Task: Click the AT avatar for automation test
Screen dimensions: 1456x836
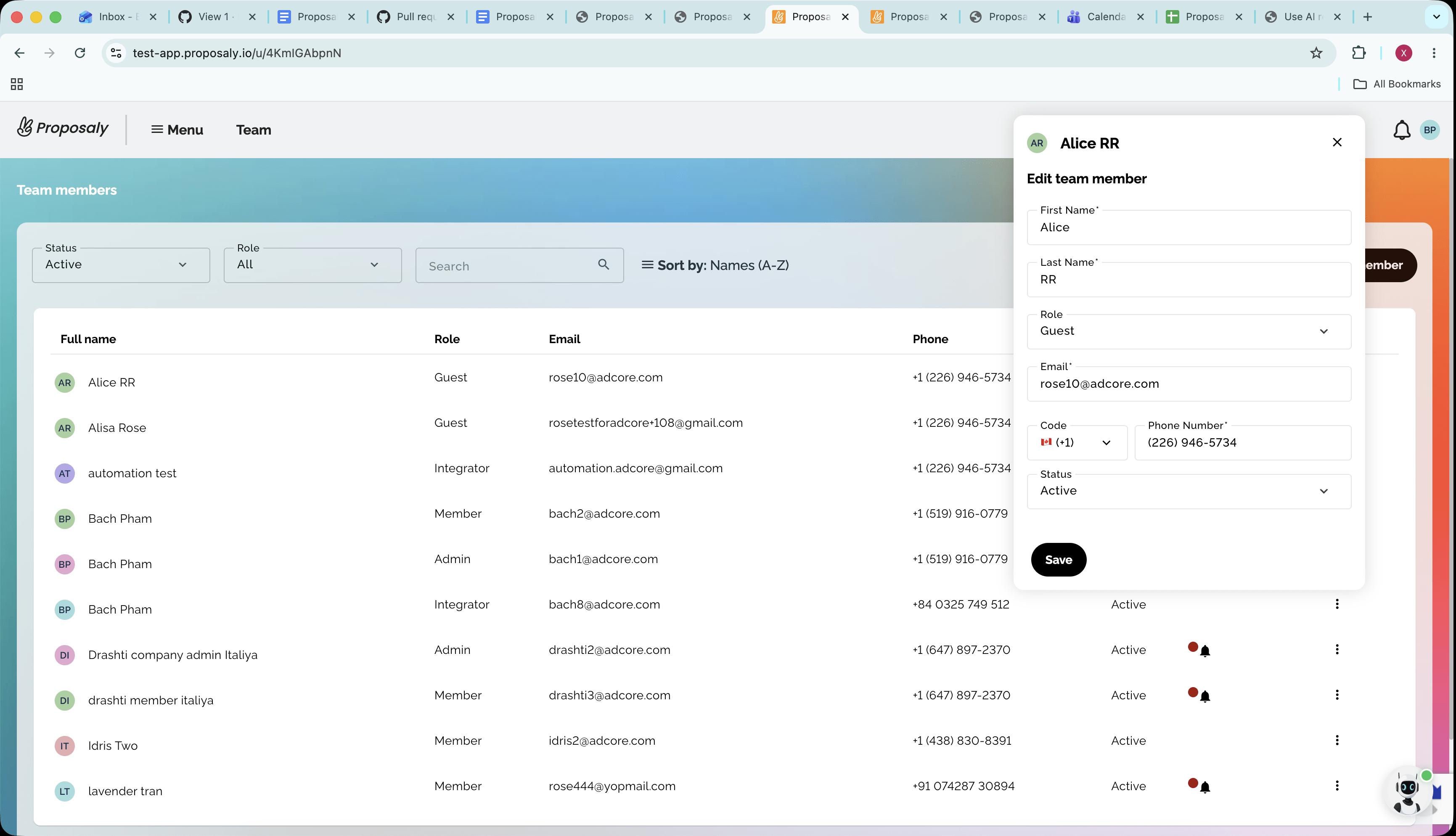Action: (65, 474)
